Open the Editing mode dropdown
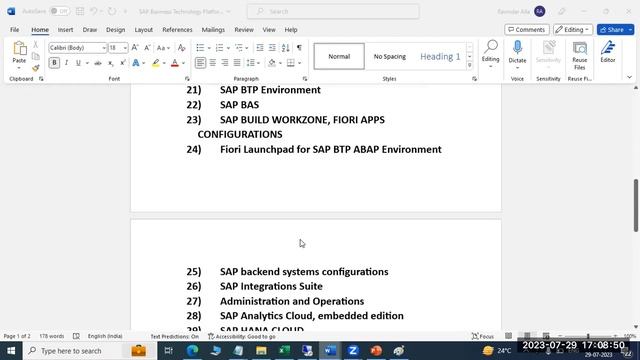 pyautogui.click(x=573, y=30)
